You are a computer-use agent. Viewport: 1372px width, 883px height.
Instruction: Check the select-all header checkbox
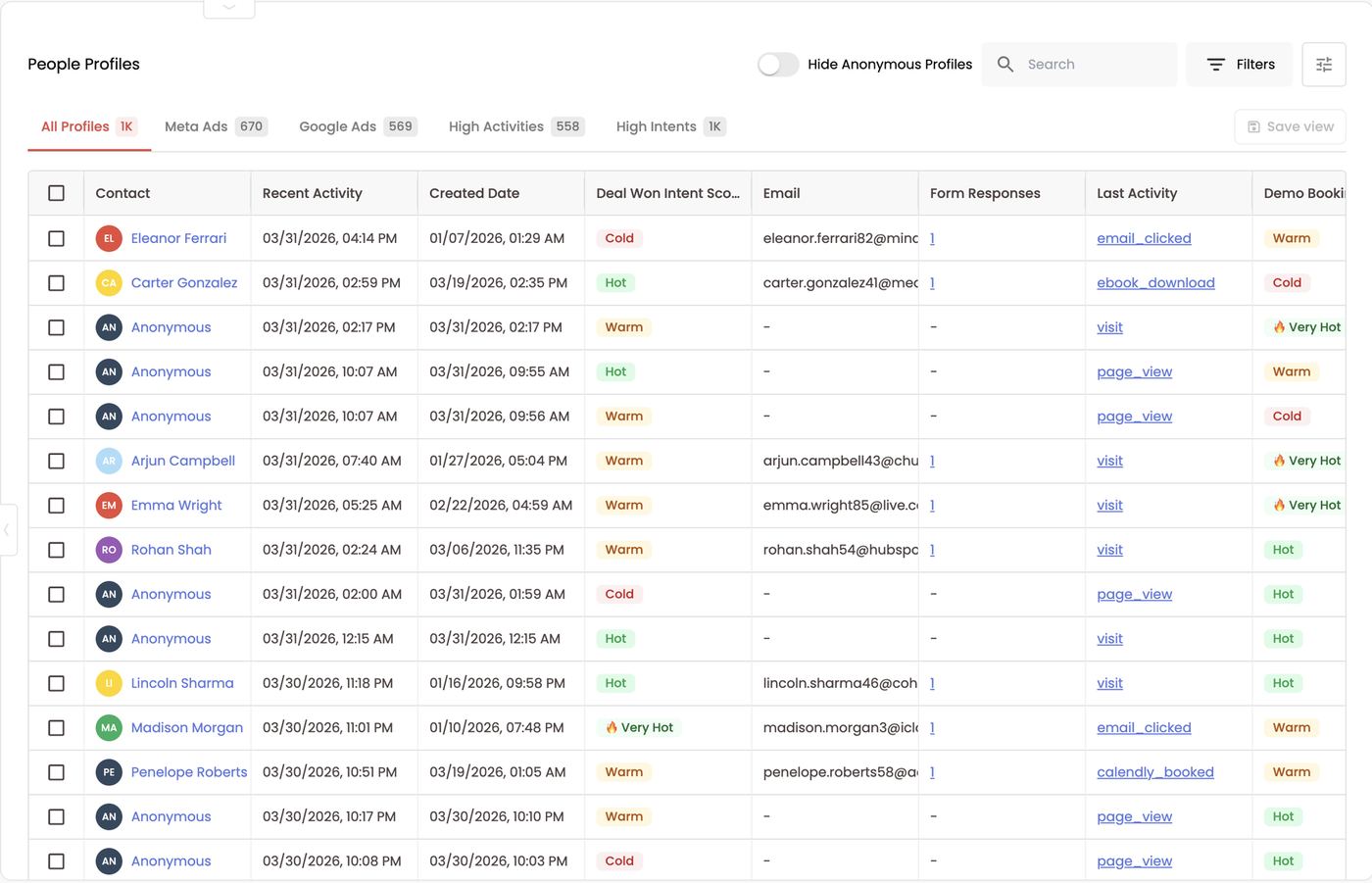click(x=56, y=193)
